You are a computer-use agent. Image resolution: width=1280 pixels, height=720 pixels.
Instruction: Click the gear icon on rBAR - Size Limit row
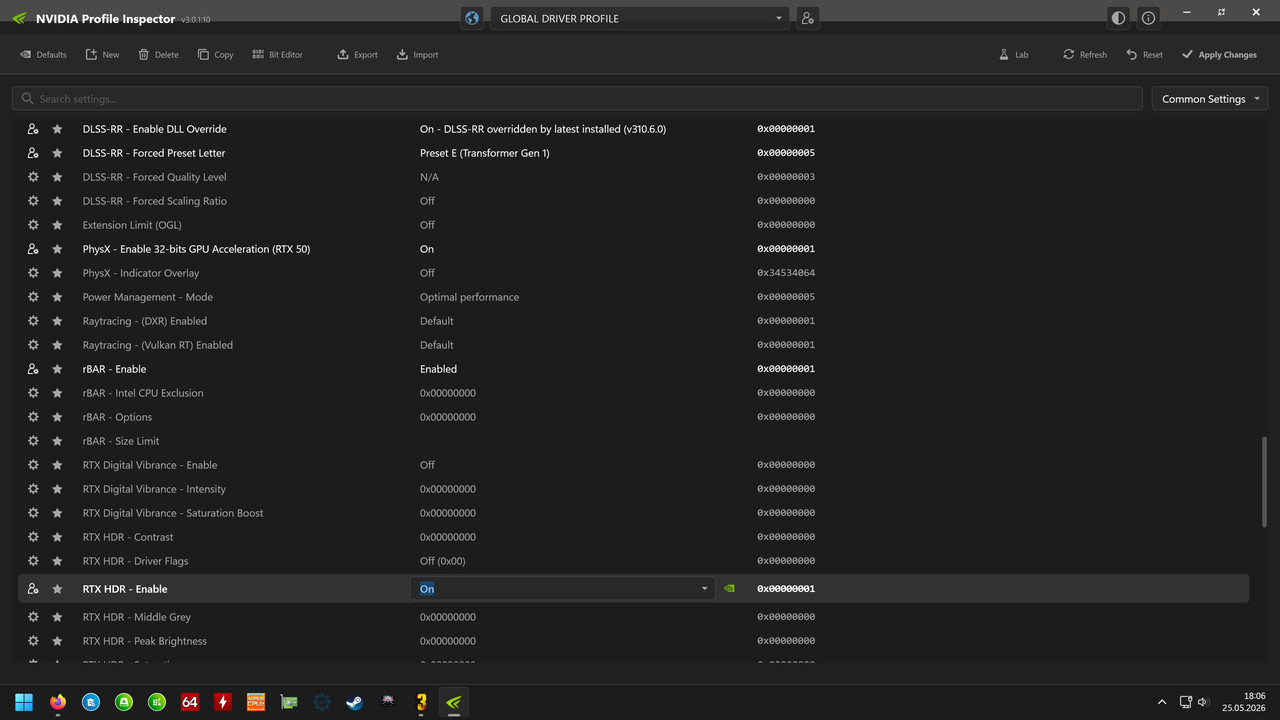33,441
